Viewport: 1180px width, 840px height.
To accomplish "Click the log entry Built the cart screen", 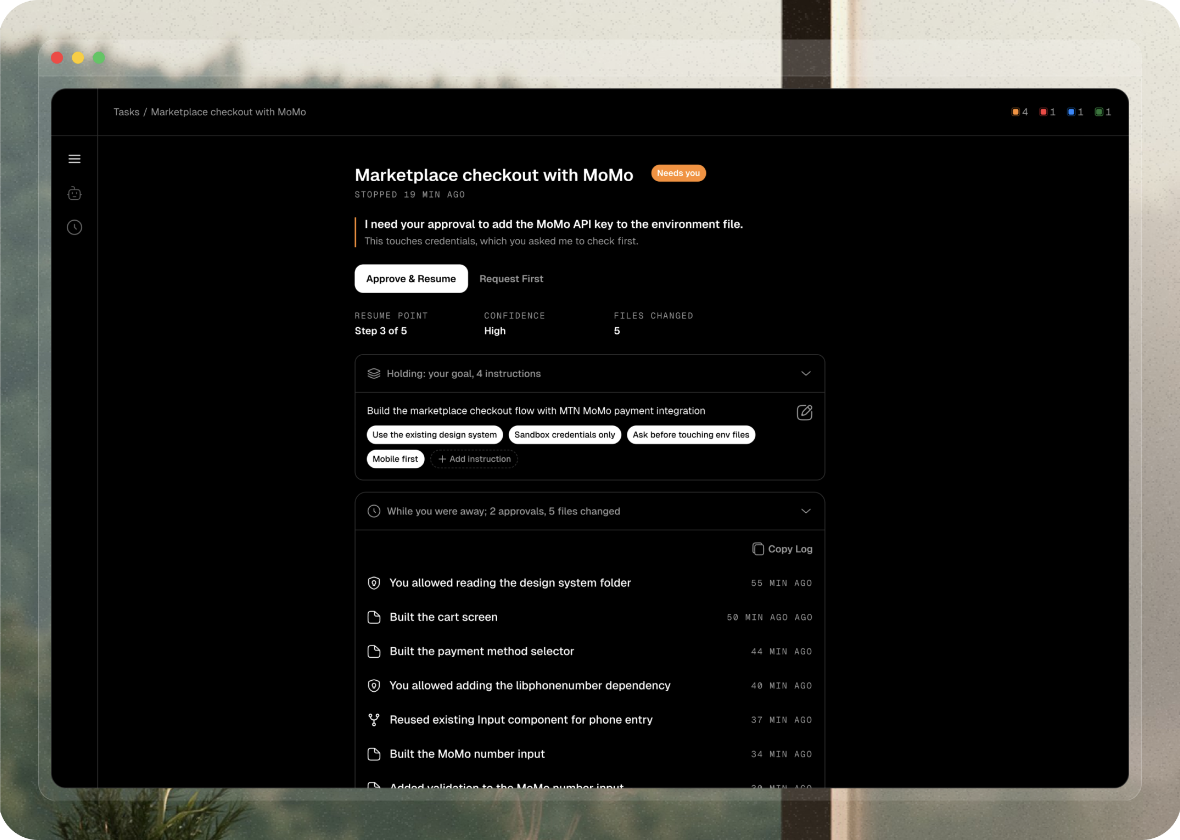I will coord(590,617).
